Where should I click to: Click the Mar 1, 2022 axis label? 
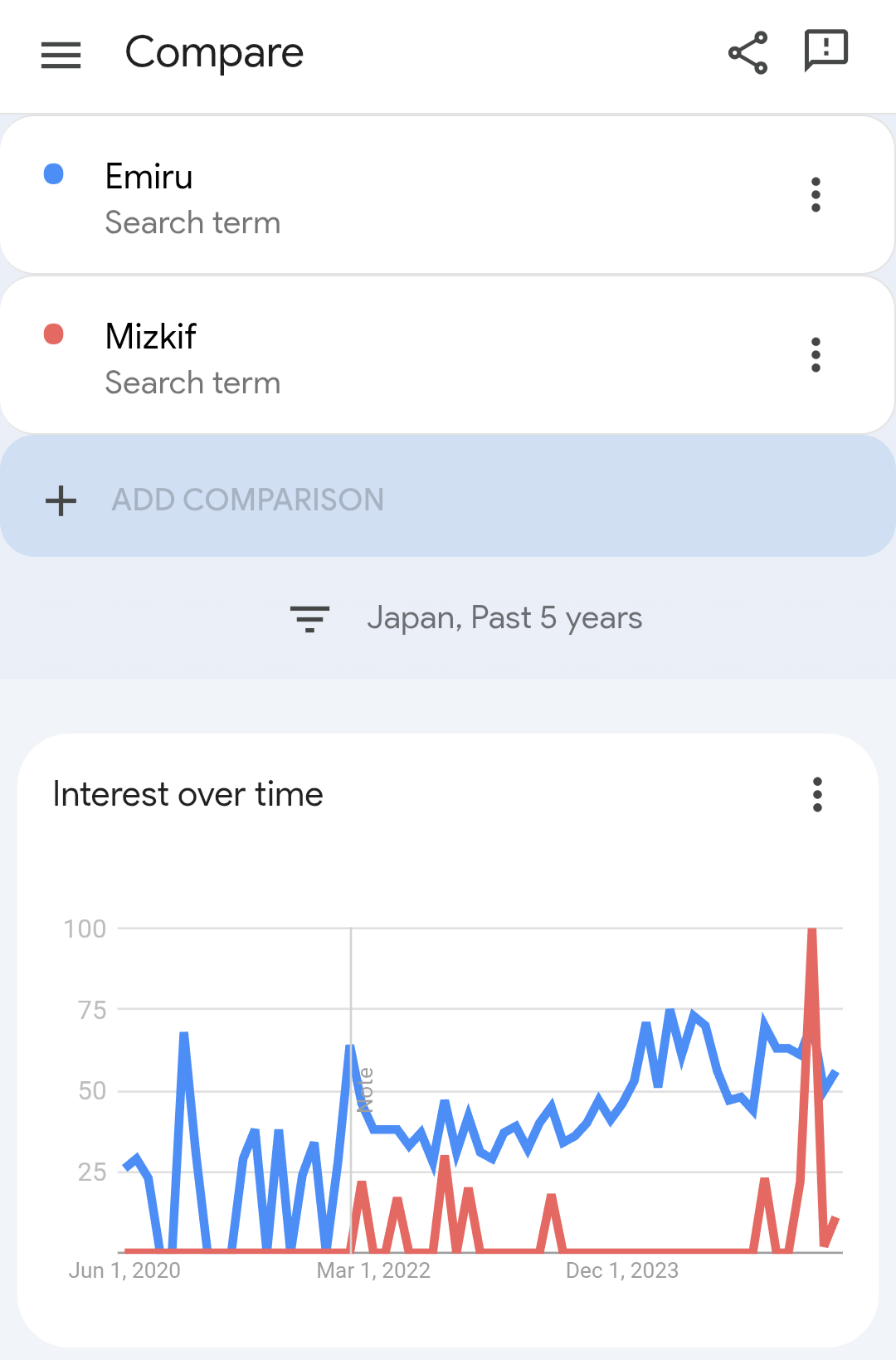click(x=373, y=1270)
